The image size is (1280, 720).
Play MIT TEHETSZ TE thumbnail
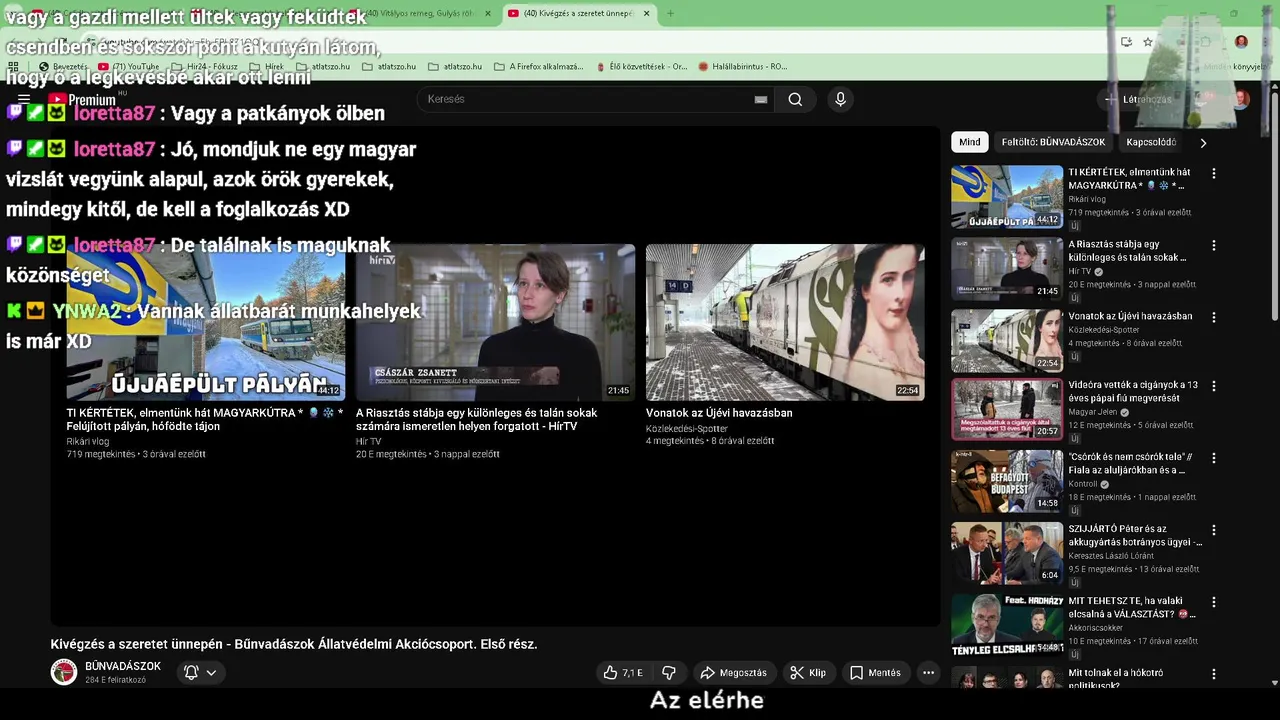1006,625
